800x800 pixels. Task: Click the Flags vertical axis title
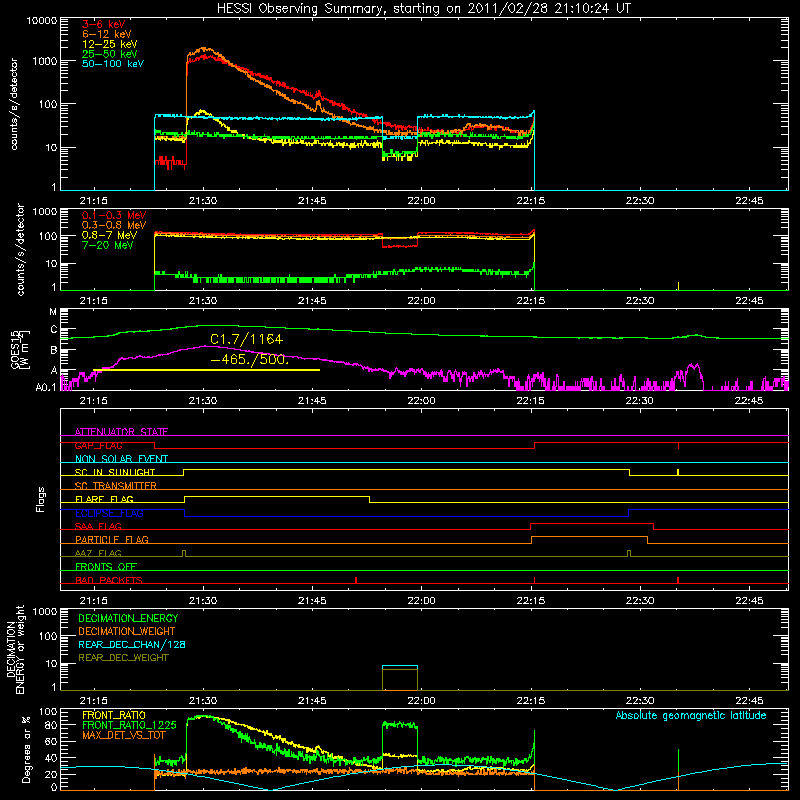click(x=41, y=499)
